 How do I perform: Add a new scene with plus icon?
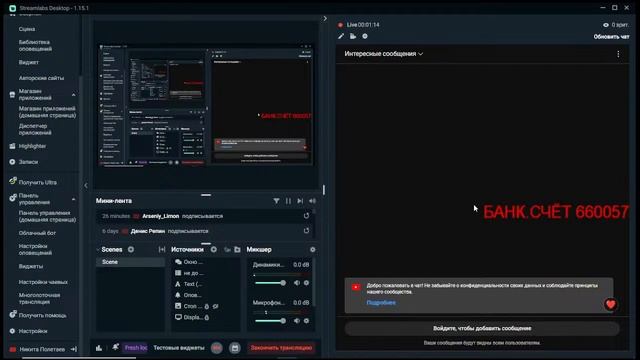(131, 249)
